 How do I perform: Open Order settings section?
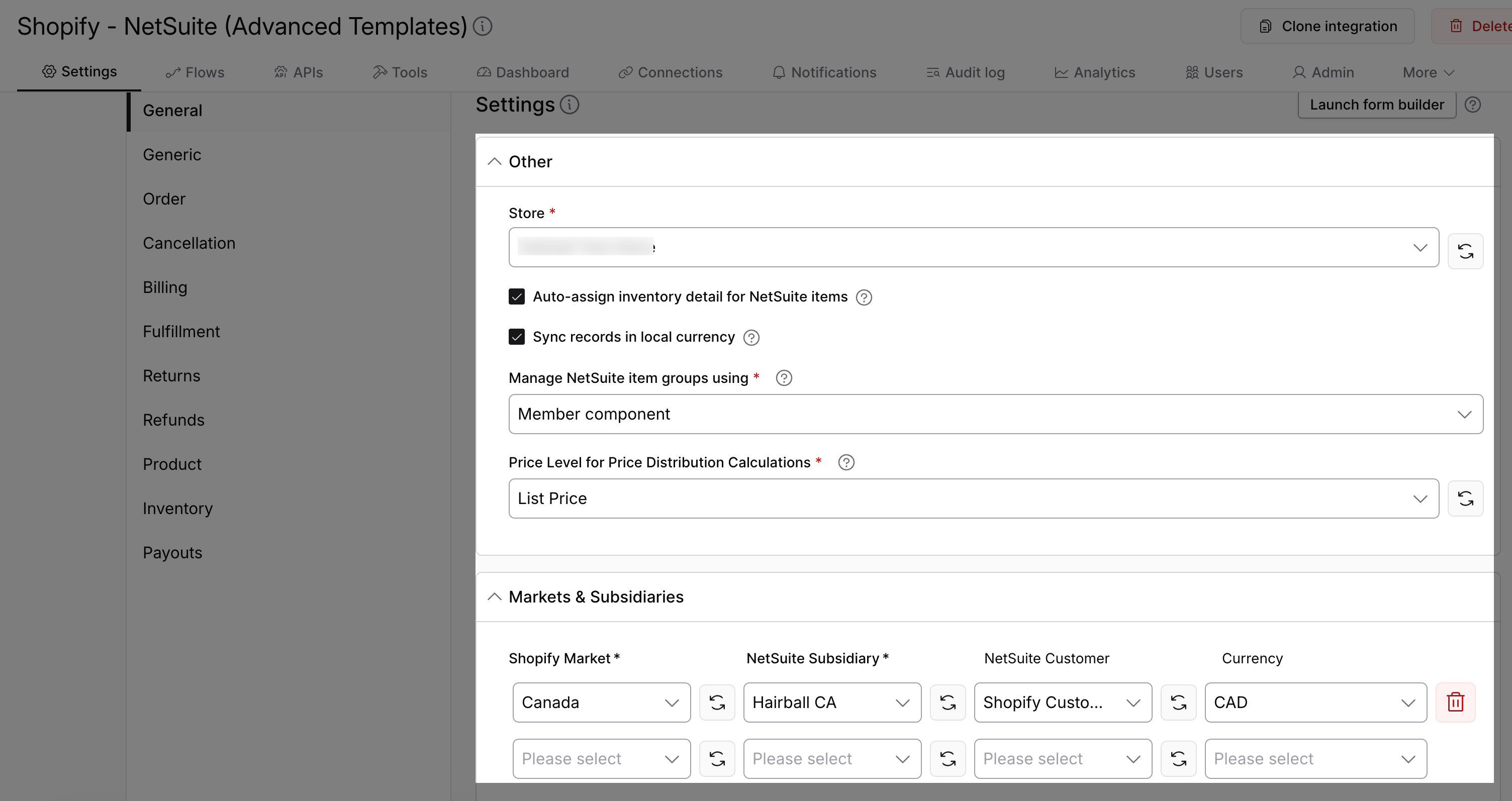(x=164, y=199)
